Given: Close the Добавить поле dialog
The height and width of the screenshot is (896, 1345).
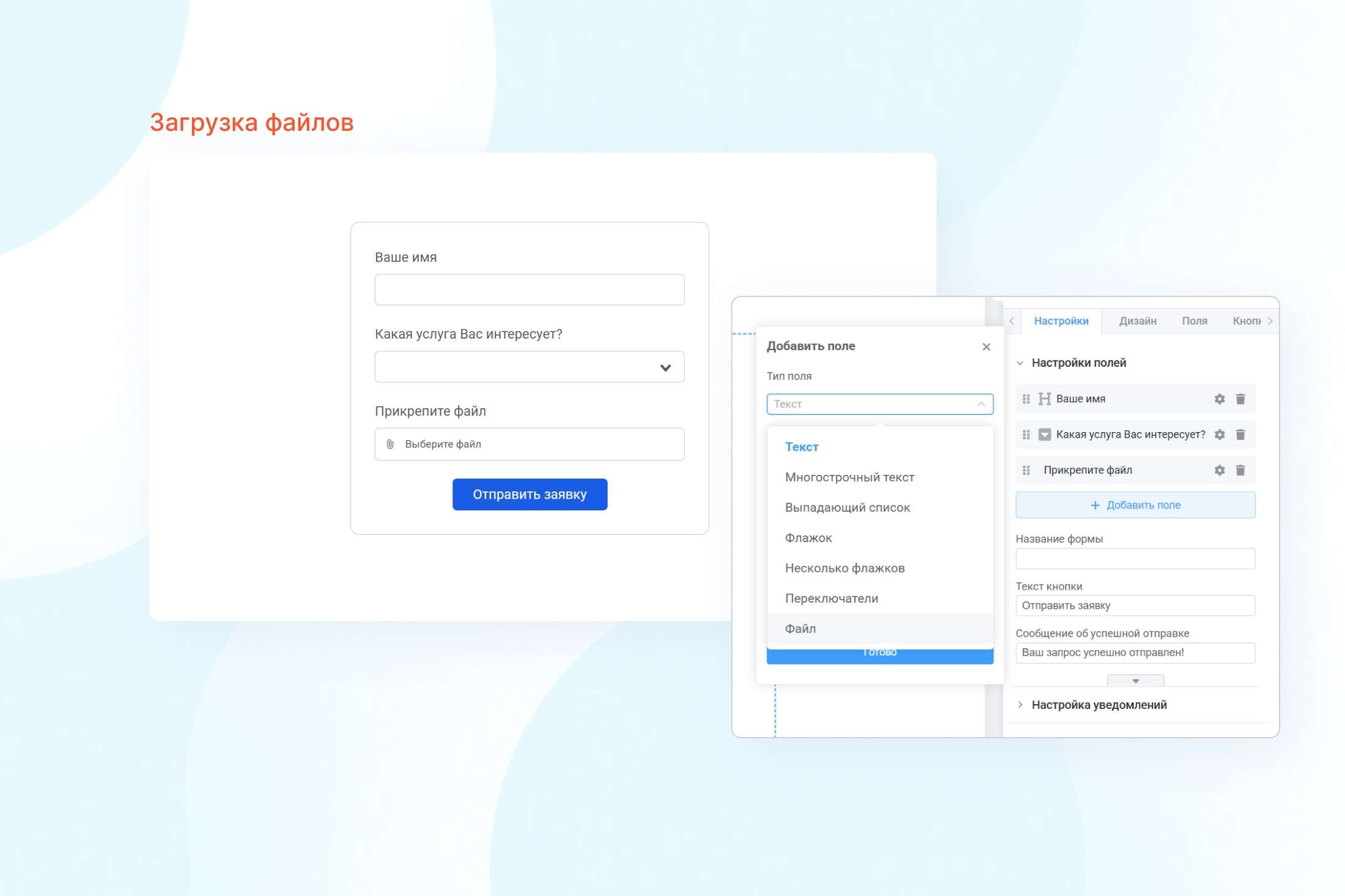Looking at the screenshot, I should point(986,347).
